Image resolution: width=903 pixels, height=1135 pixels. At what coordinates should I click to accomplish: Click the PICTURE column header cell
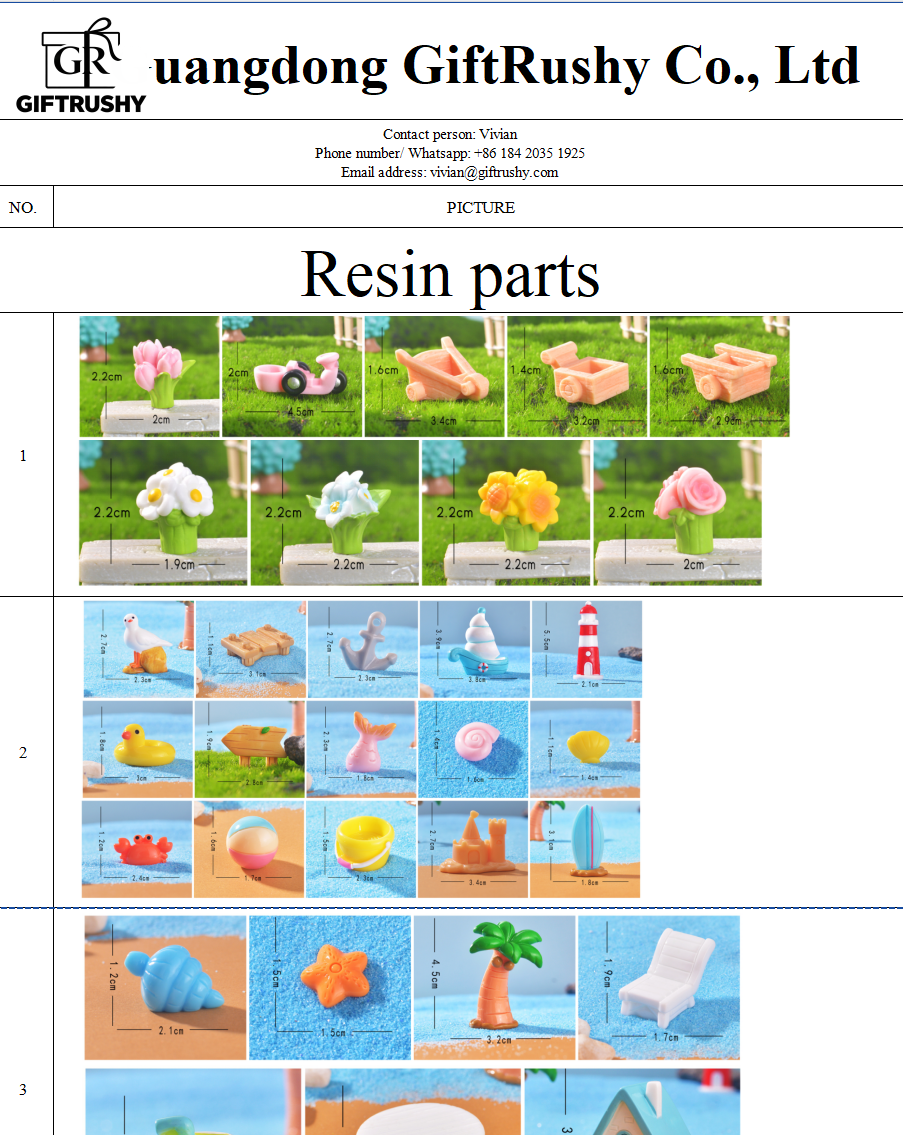[480, 208]
